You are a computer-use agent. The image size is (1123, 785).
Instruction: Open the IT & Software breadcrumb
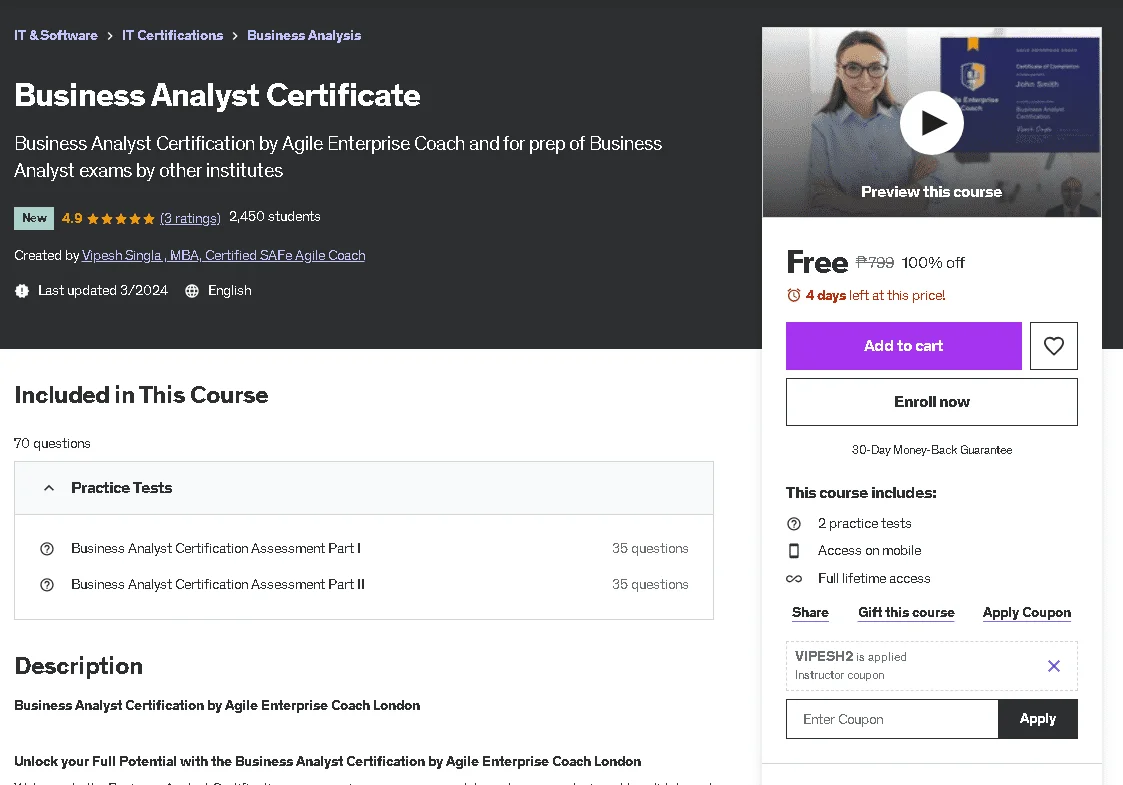(x=56, y=35)
